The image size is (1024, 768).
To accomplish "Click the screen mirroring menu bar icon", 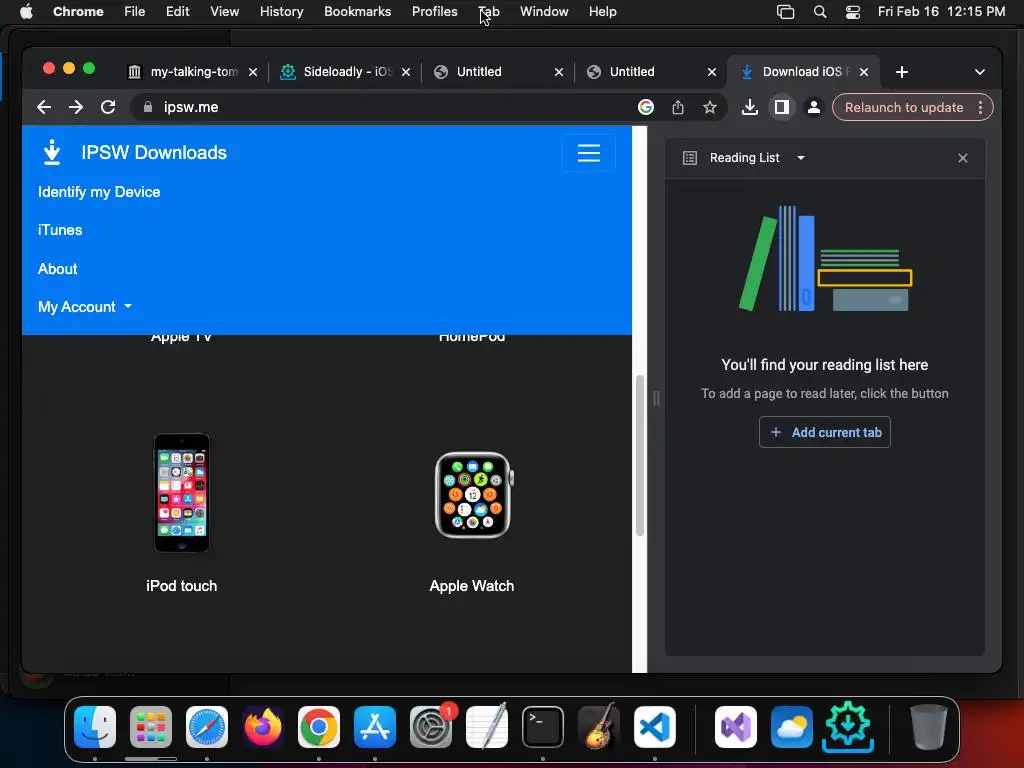I will 786,11.
